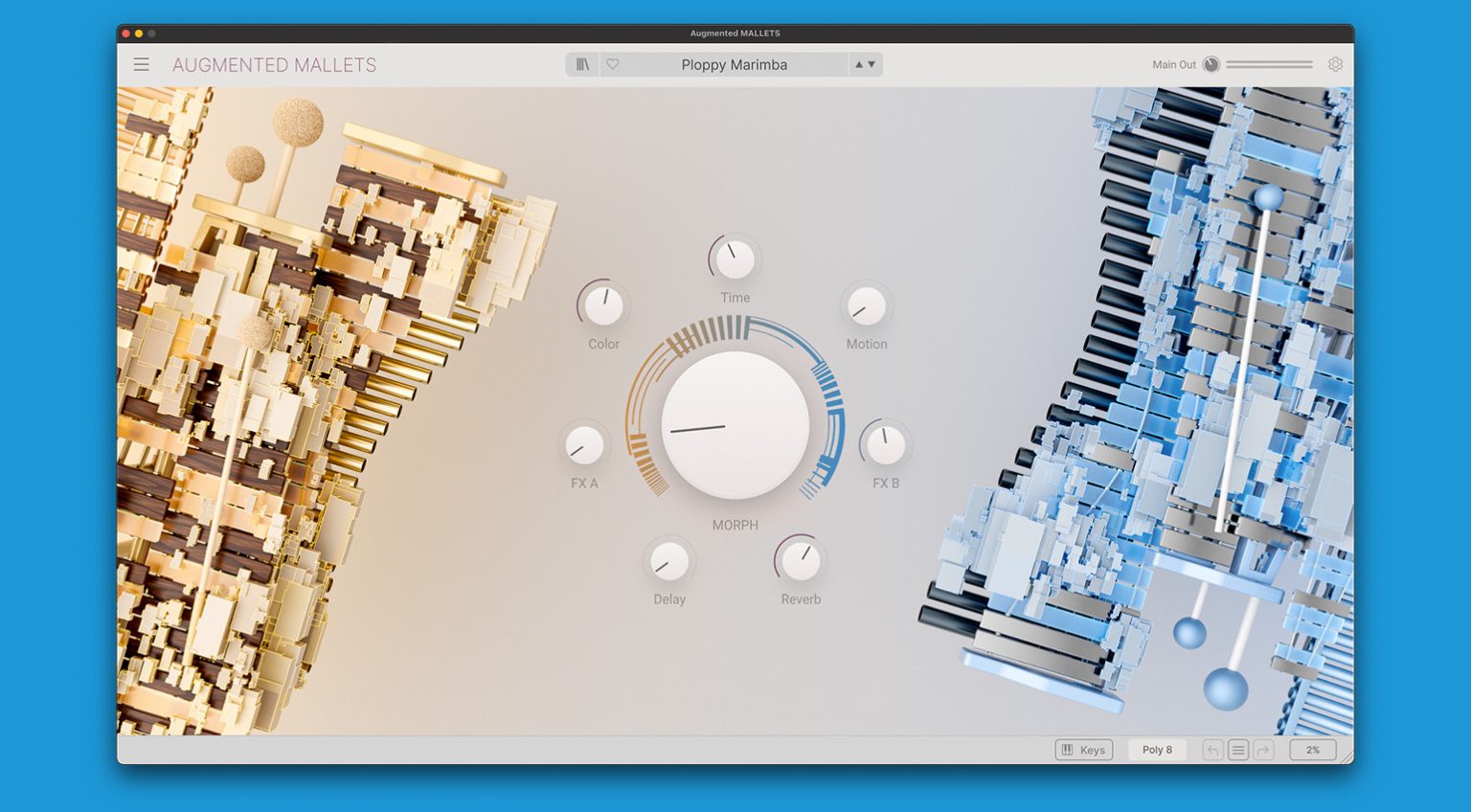
Task: Click the Time knob
Action: pyautogui.click(x=735, y=259)
